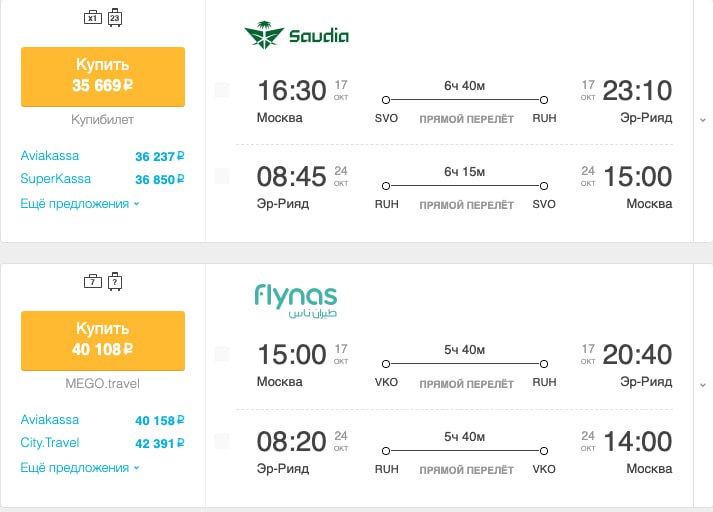Open 'Ещё предложения' under flynas ticket
Image resolution: width=713 pixels, height=512 pixels.
80,467
